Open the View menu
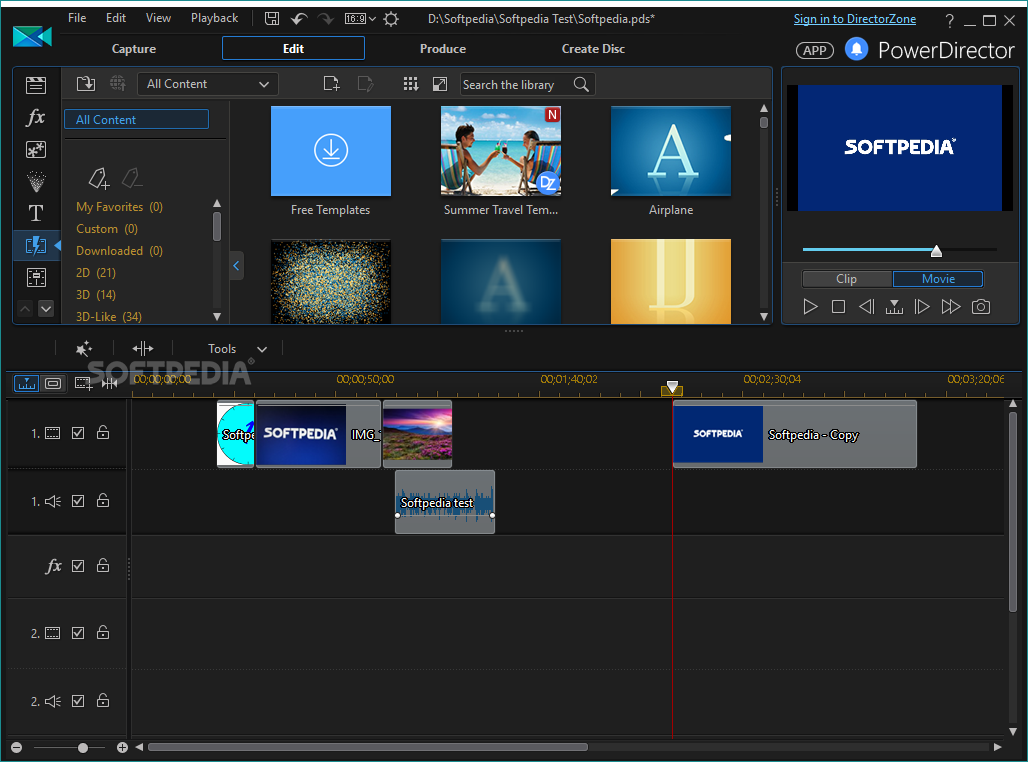 click(158, 18)
